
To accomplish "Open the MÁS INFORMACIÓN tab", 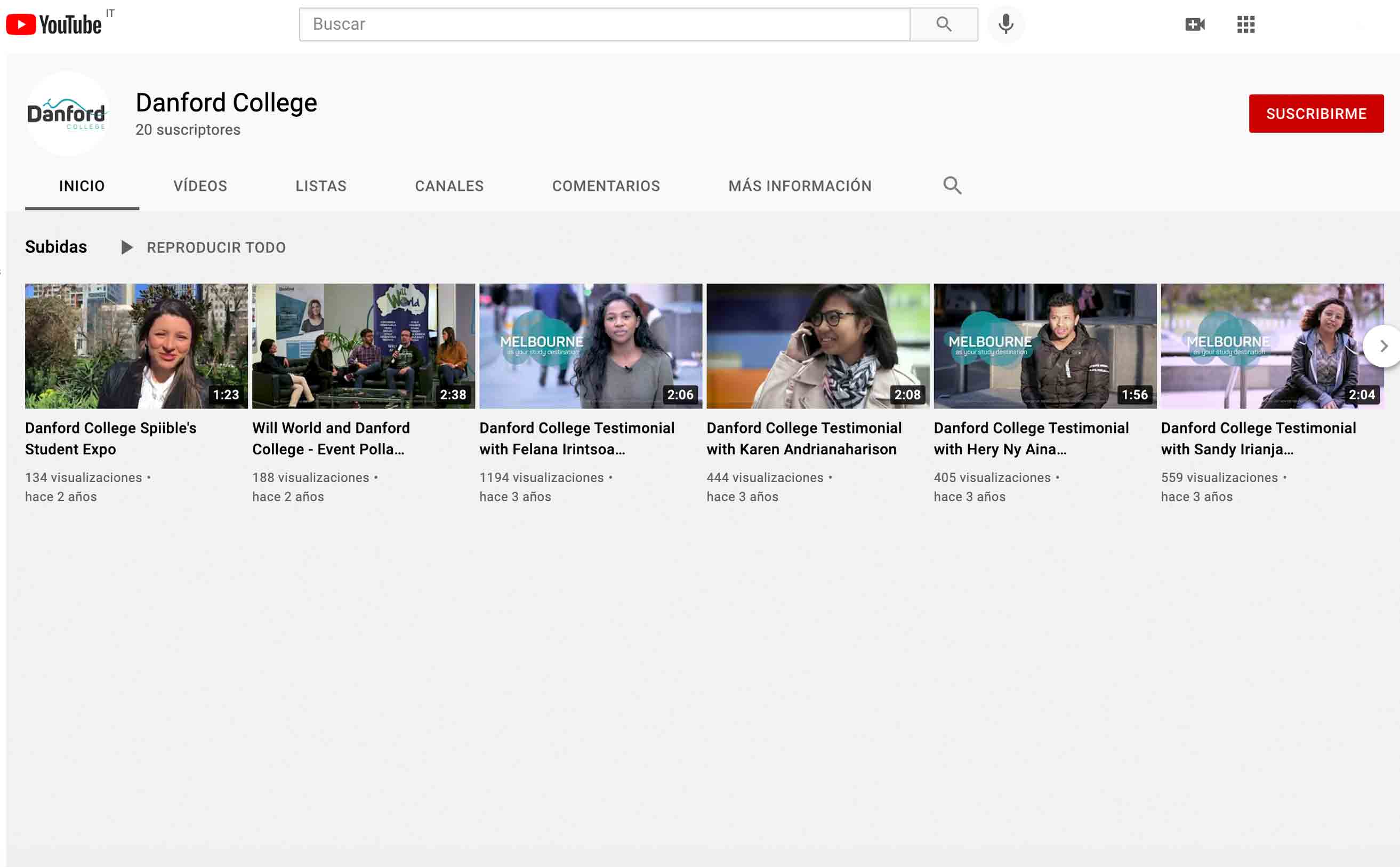I will coord(800,187).
